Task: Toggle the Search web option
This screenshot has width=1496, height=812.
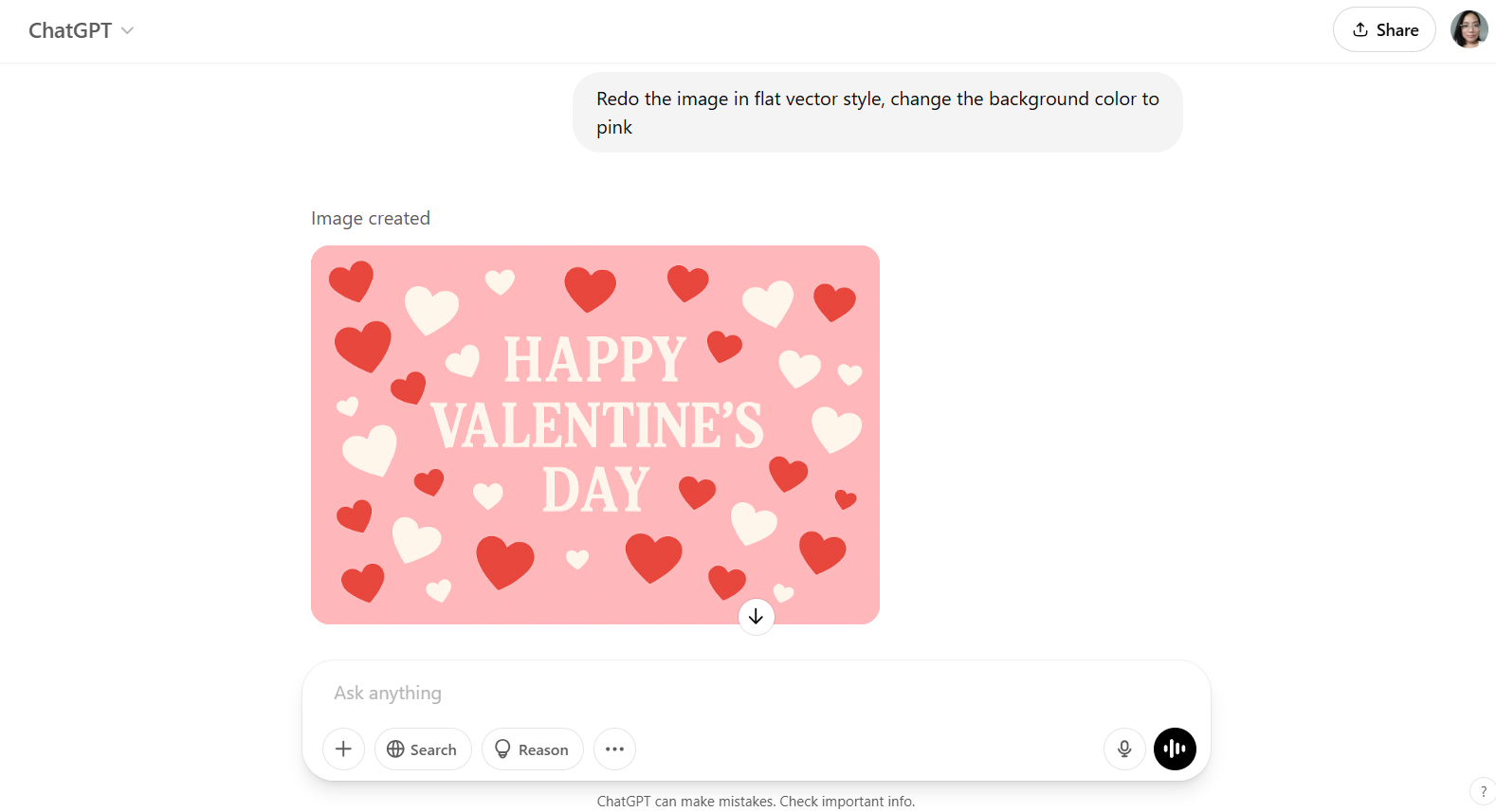Action: [x=423, y=749]
